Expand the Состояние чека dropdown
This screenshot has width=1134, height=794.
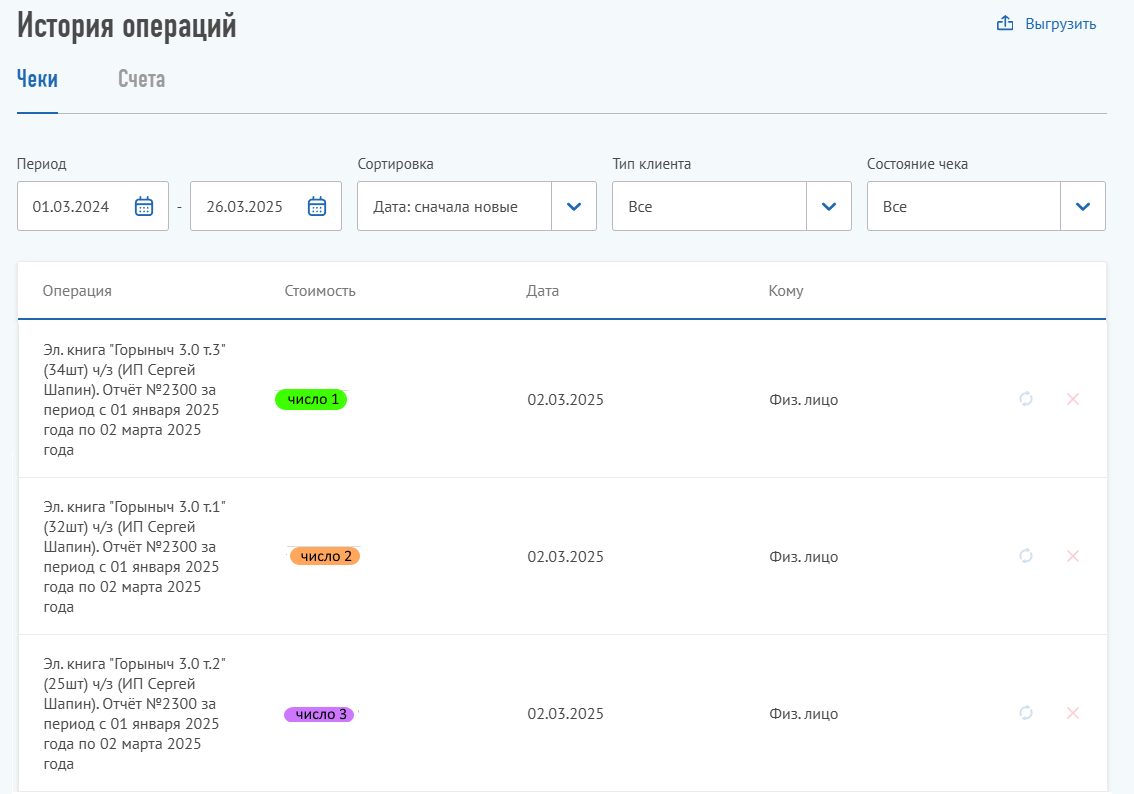(x=1082, y=207)
